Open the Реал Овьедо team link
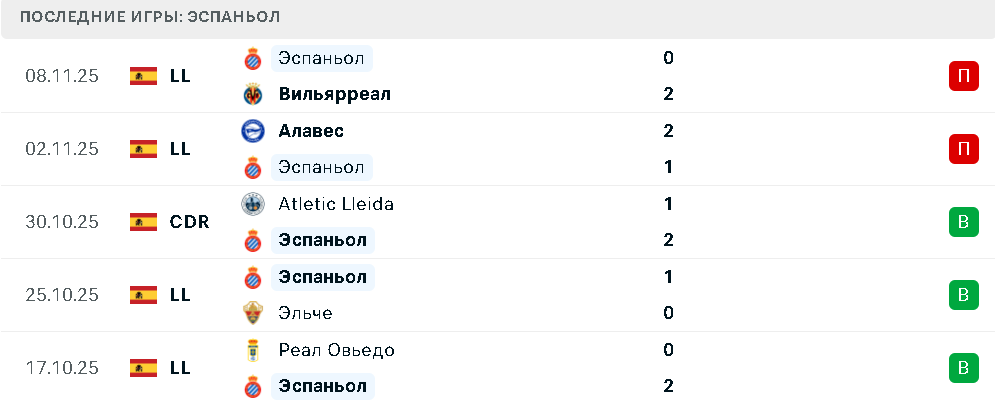This screenshot has height=402, width=995. tap(337, 350)
